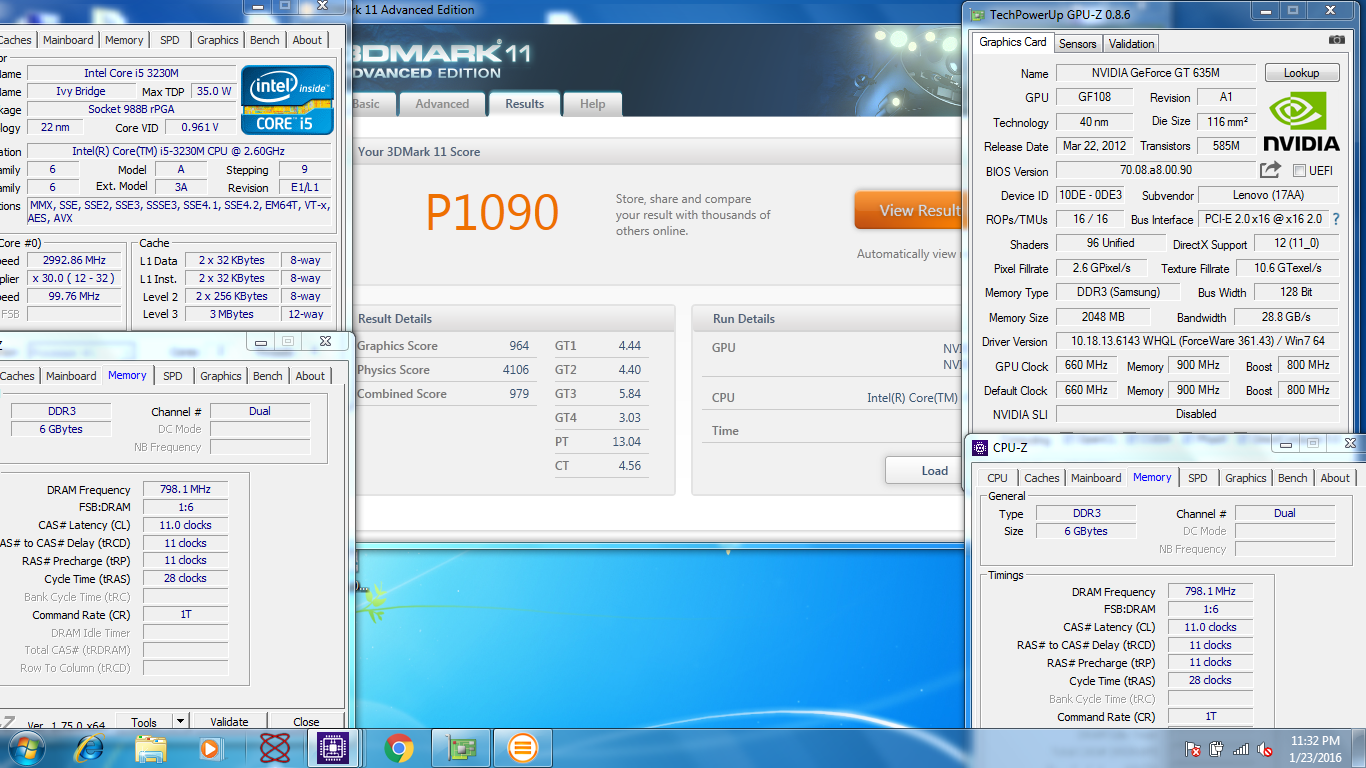Click the GPU-Z Name field NVIDIA GeForce GT 635M
Screen dimensions: 1366x768
pyautogui.click(x=1155, y=73)
